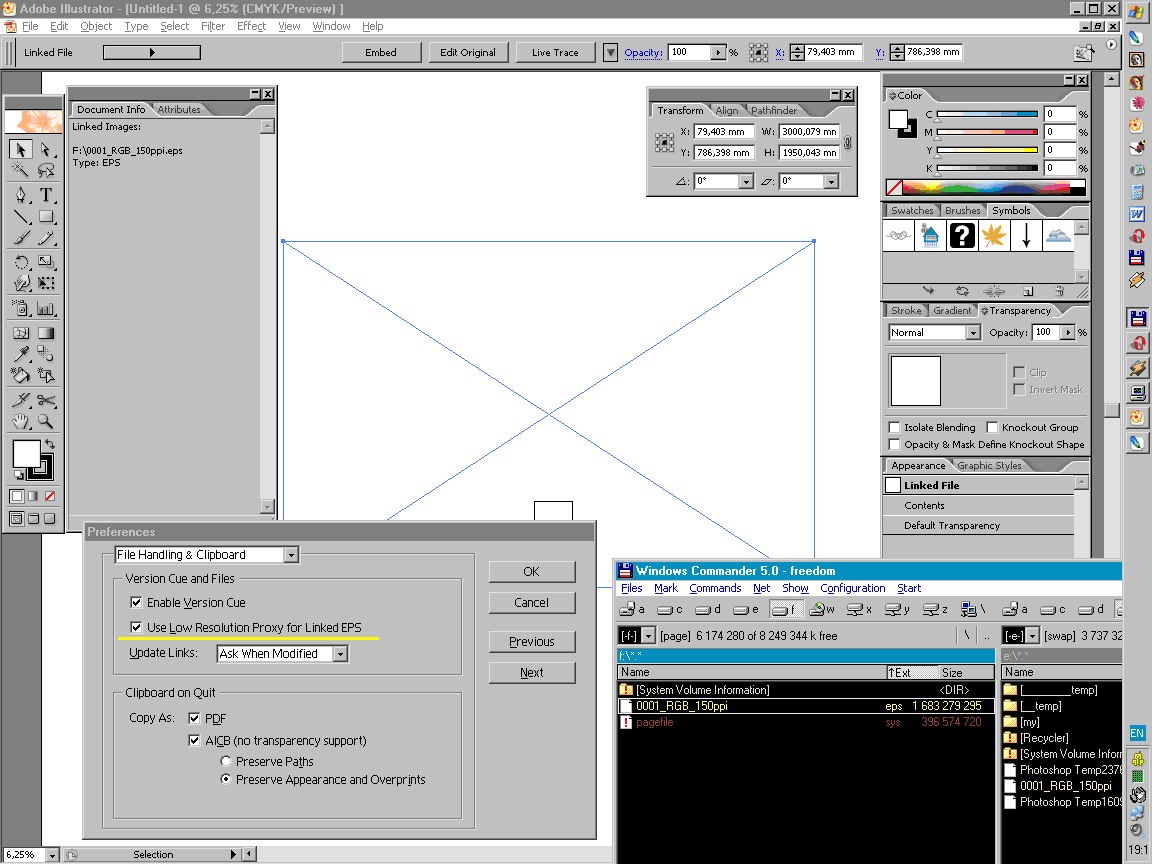The image size is (1152, 864).
Task: Open the Rotate angle dropdown in Transform
Action: pos(746,181)
